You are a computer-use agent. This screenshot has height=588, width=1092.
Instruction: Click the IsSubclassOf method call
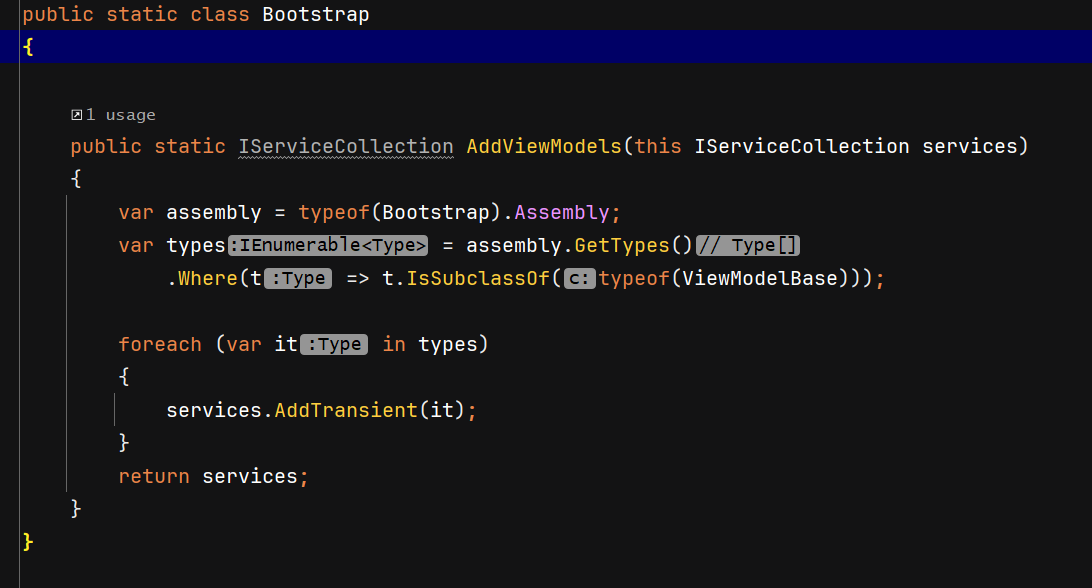478,279
